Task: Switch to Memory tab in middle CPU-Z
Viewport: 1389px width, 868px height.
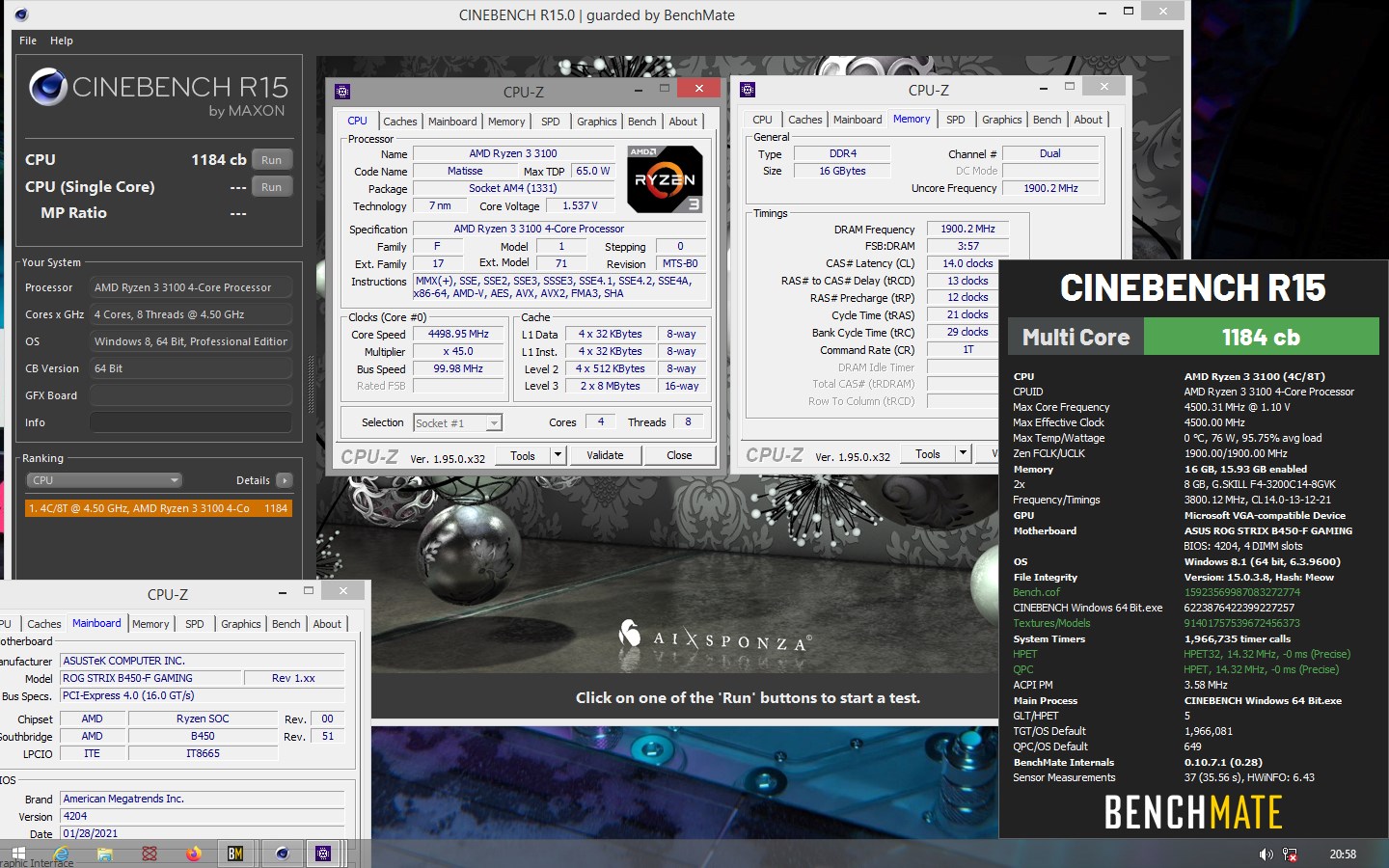Action: point(506,122)
